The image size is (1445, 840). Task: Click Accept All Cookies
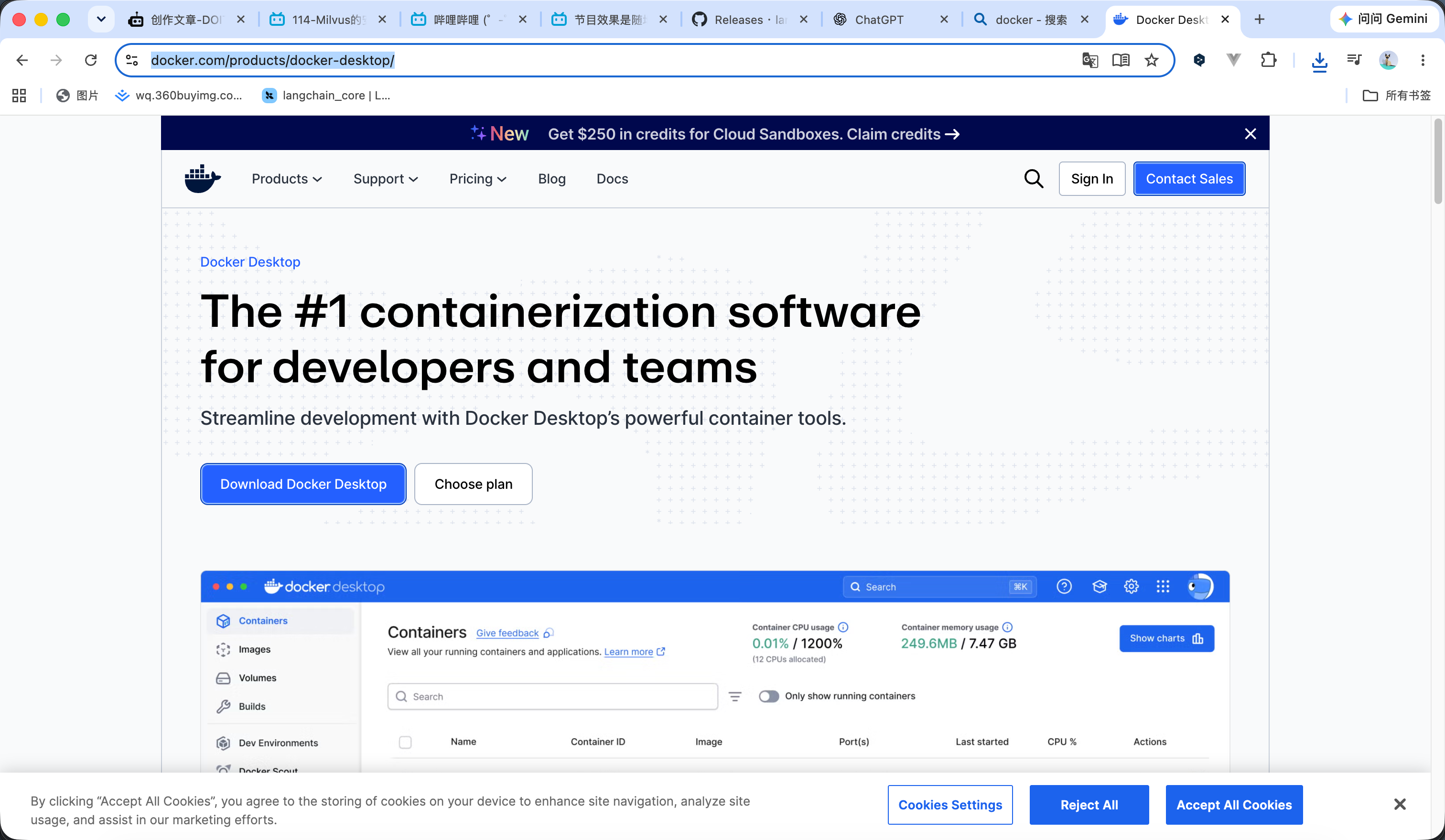[1234, 805]
